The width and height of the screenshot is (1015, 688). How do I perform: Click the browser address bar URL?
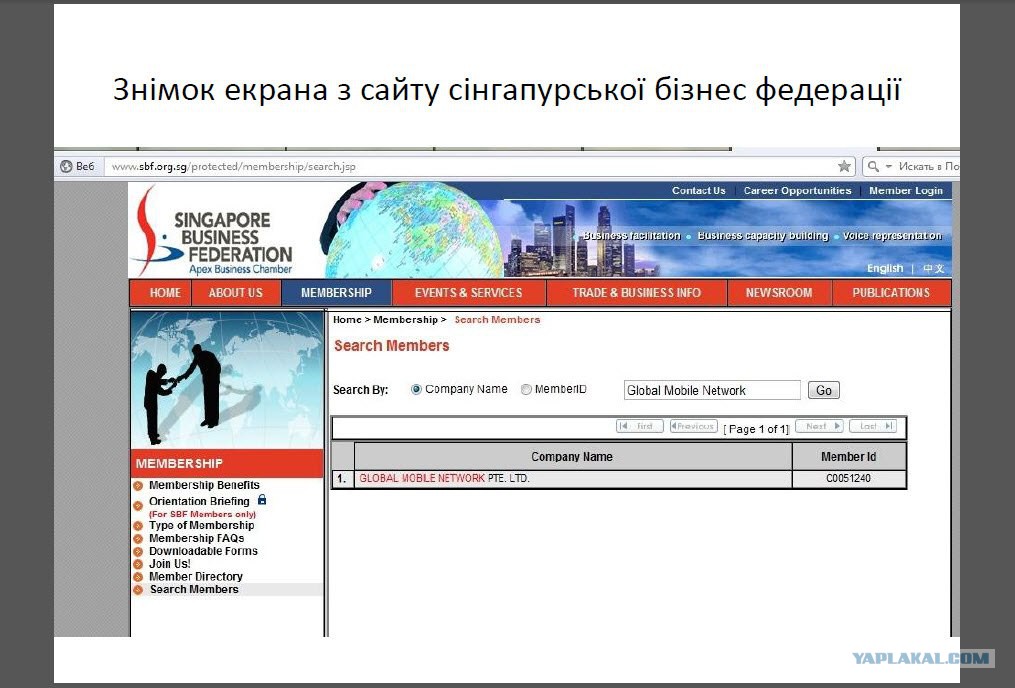pyautogui.click(x=234, y=166)
